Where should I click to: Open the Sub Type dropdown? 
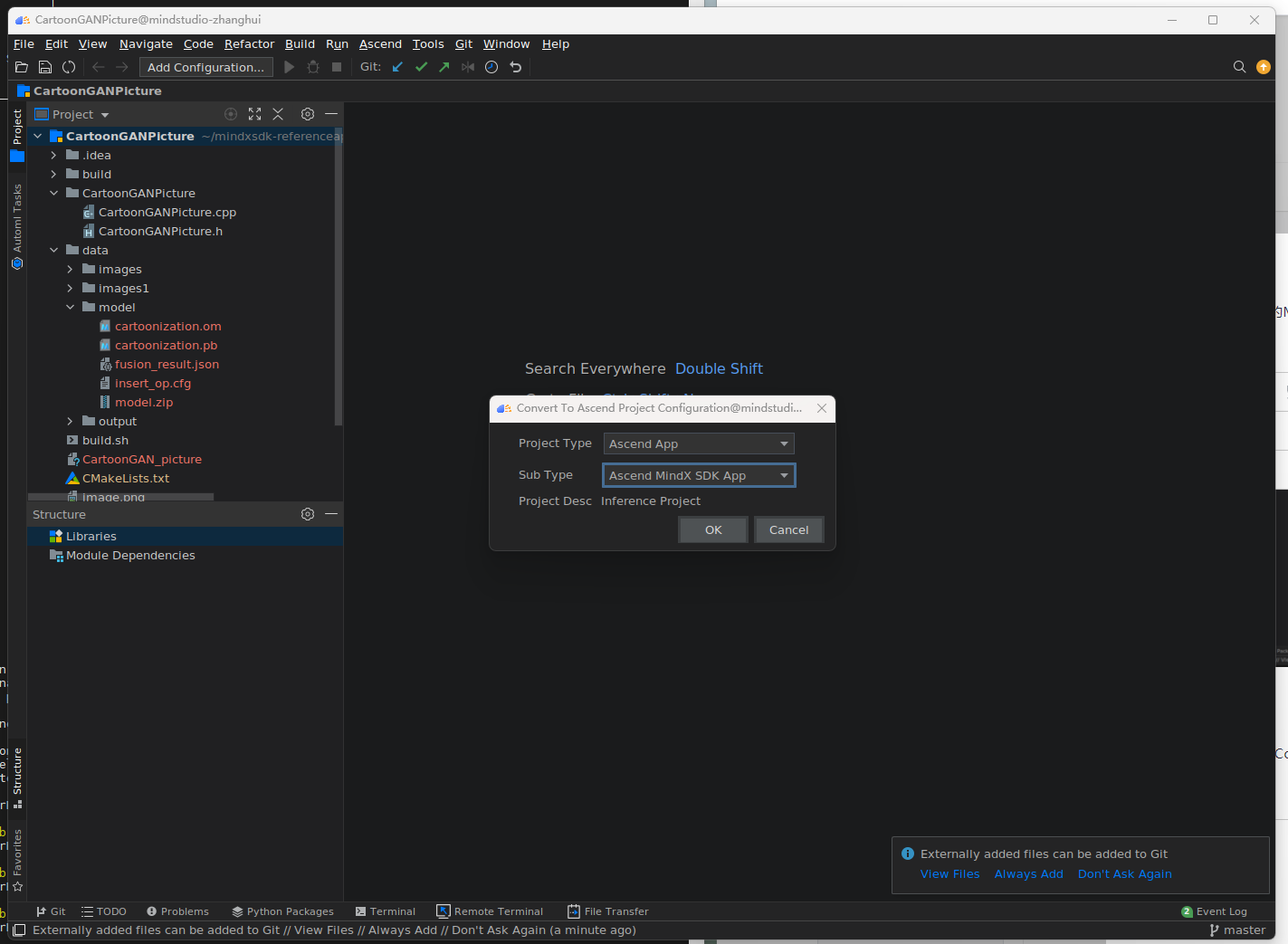click(698, 475)
